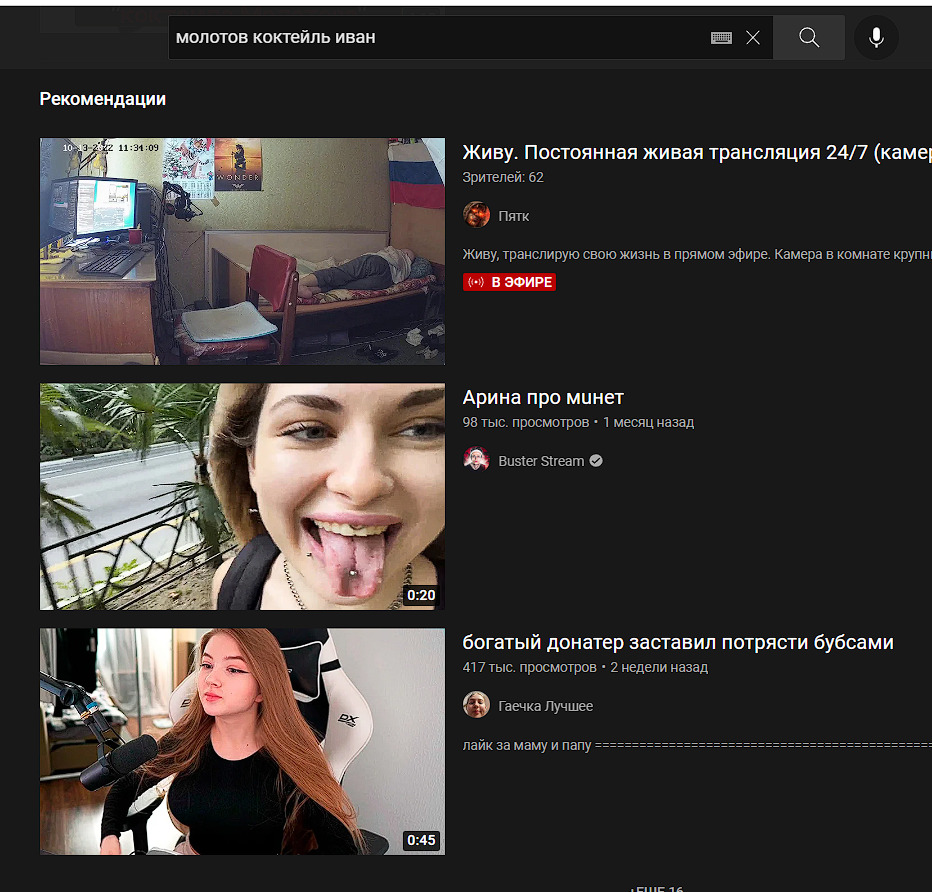Image resolution: width=932 pixels, height=892 pixels.
Task: Open the Пятк channel avatar
Action: click(x=476, y=216)
